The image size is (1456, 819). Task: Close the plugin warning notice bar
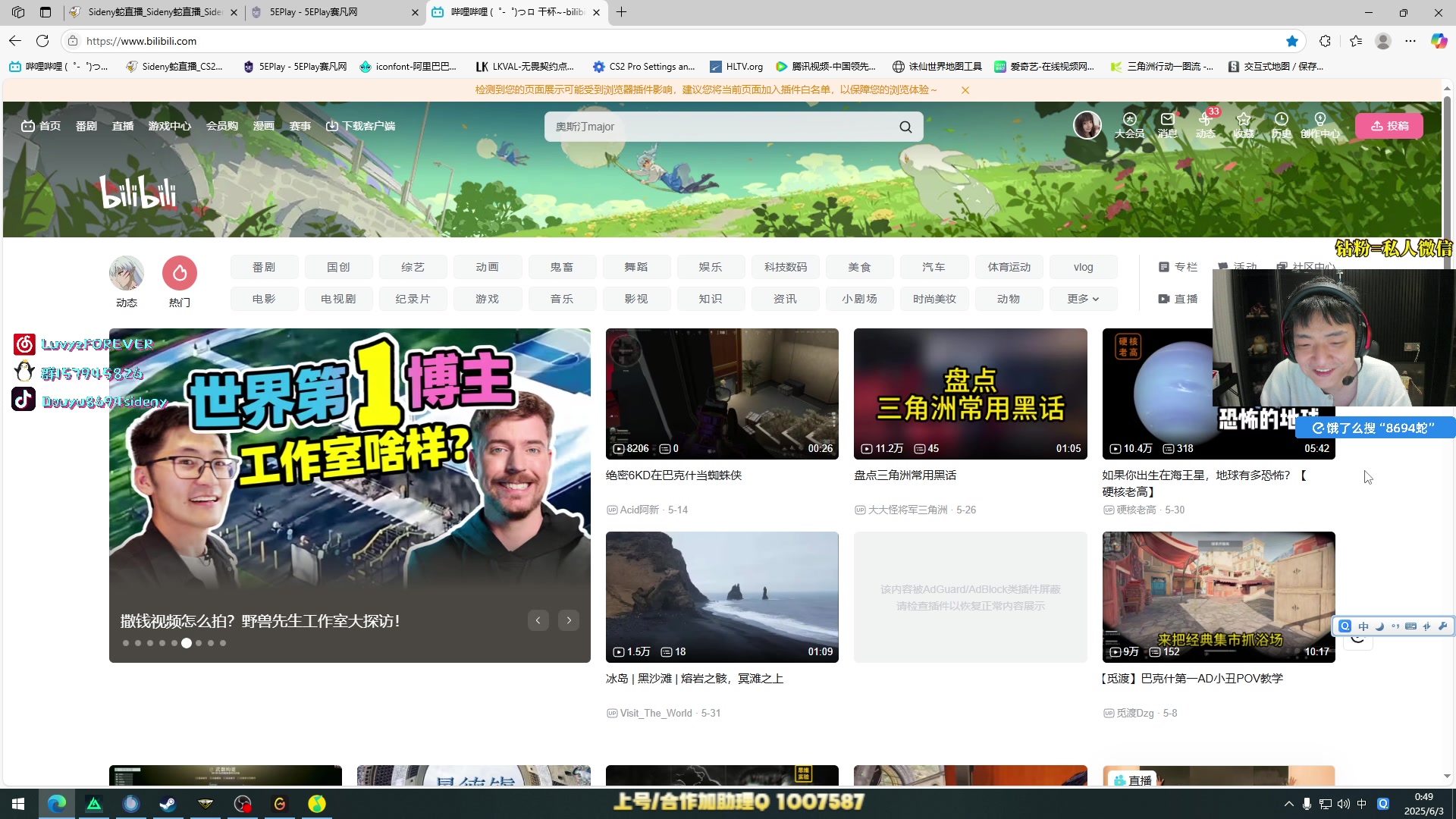click(x=965, y=90)
